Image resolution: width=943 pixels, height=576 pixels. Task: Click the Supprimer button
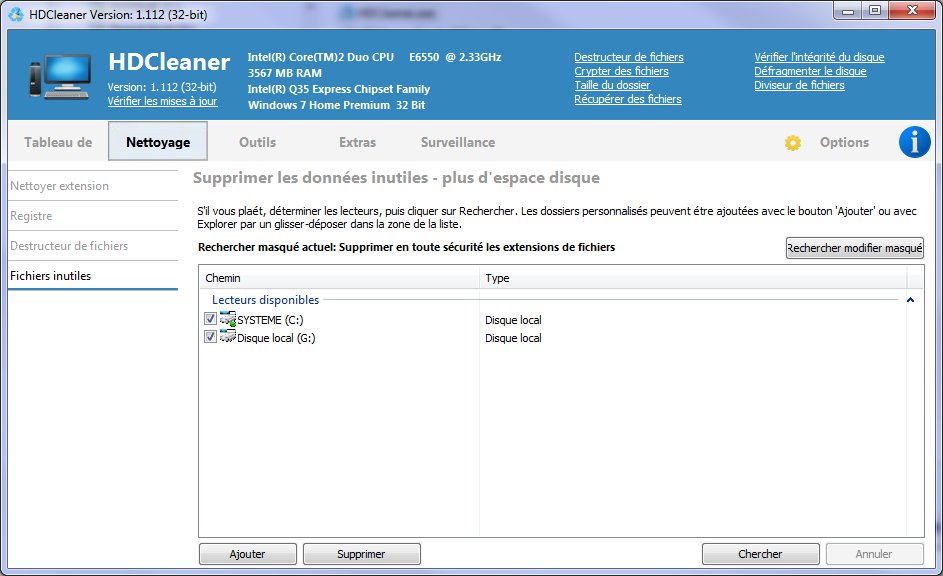(x=361, y=554)
